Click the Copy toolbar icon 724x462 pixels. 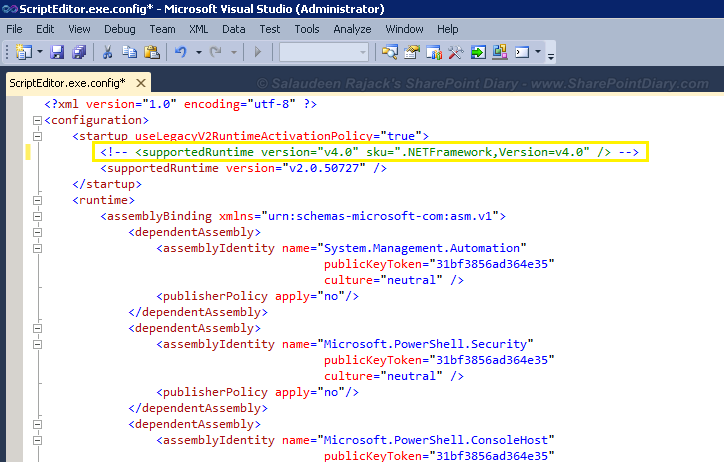coord(129,52)
